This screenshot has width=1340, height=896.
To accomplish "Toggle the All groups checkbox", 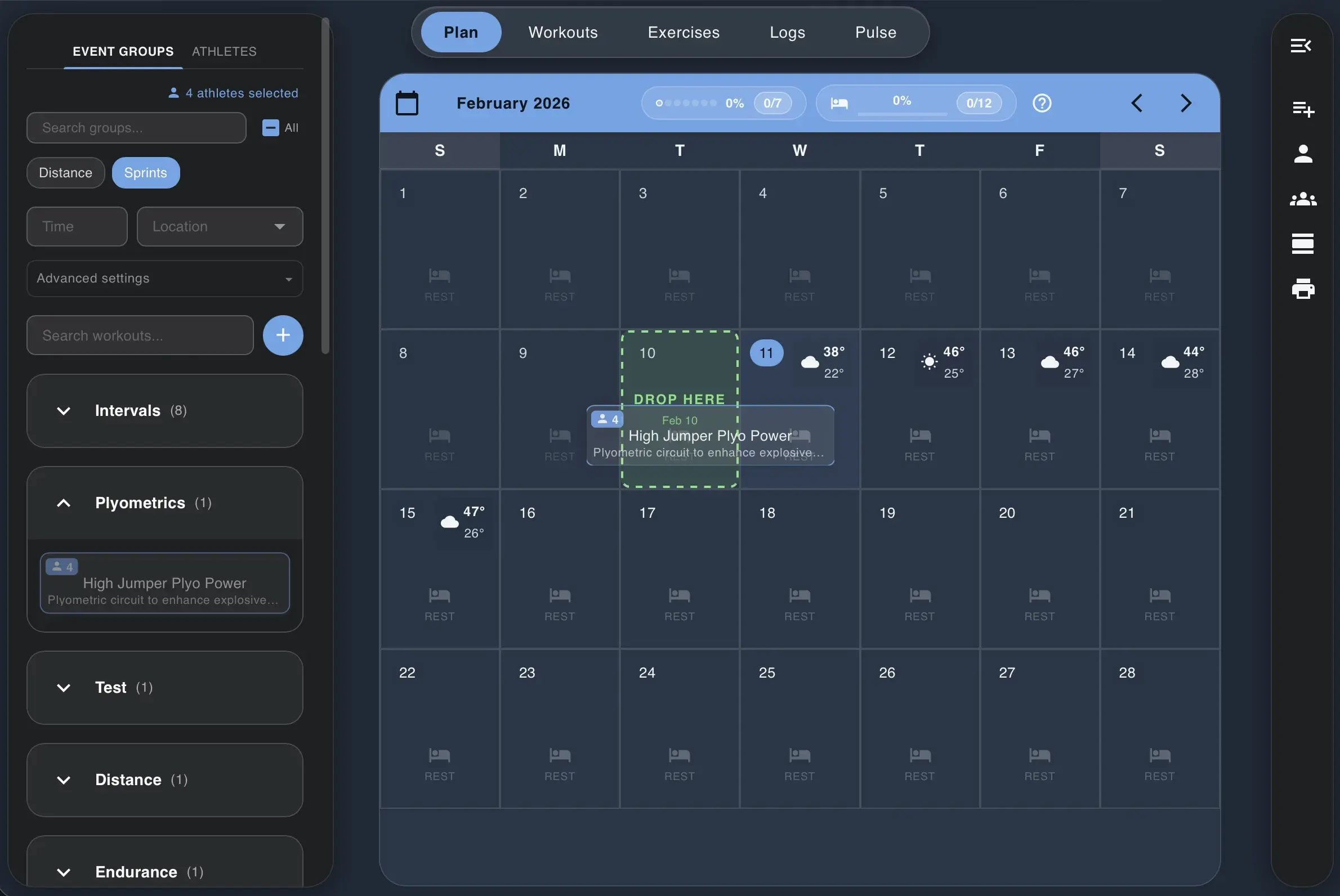I will [270, 127].
